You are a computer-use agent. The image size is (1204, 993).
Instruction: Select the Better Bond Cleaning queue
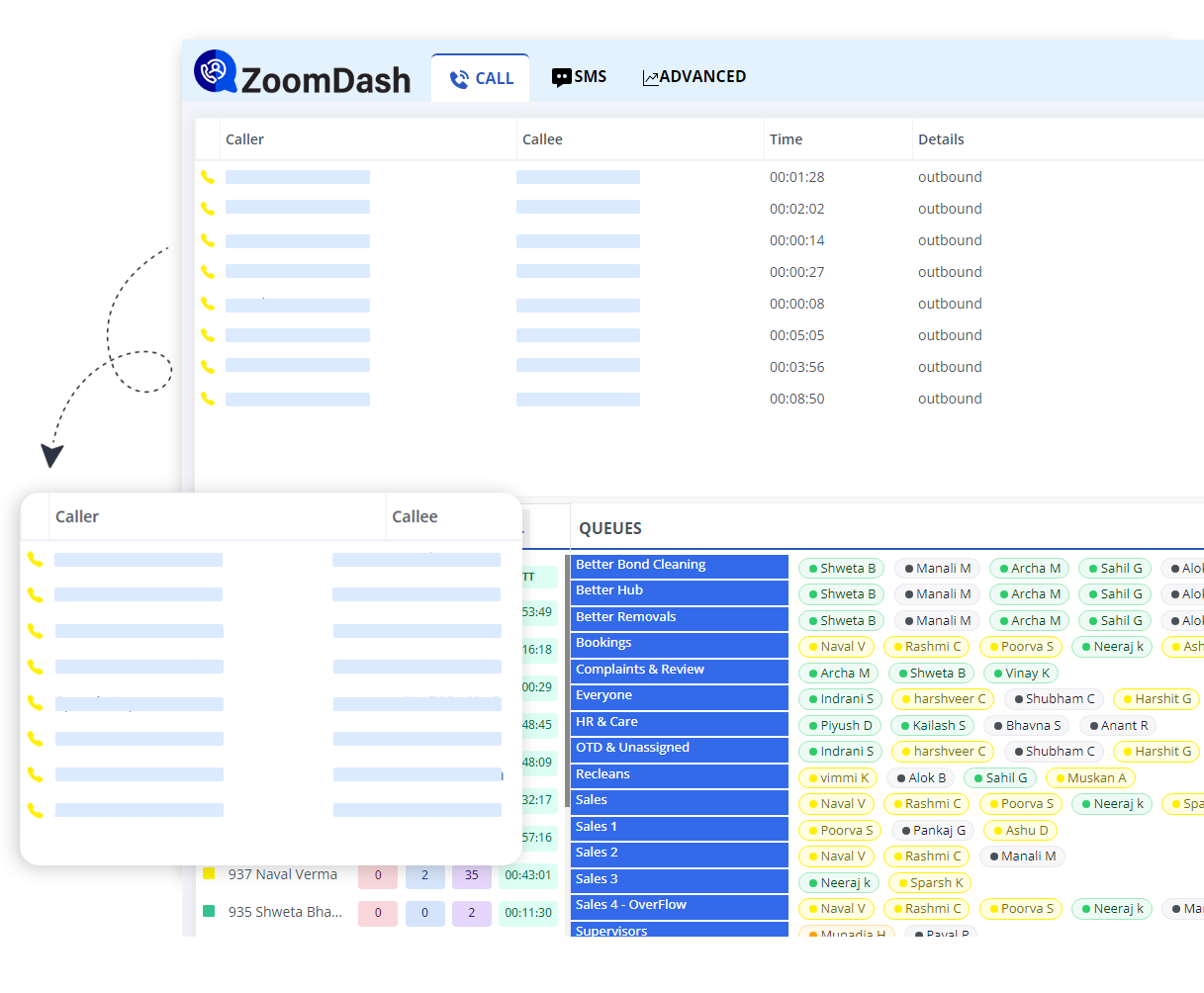click(679, 566)
